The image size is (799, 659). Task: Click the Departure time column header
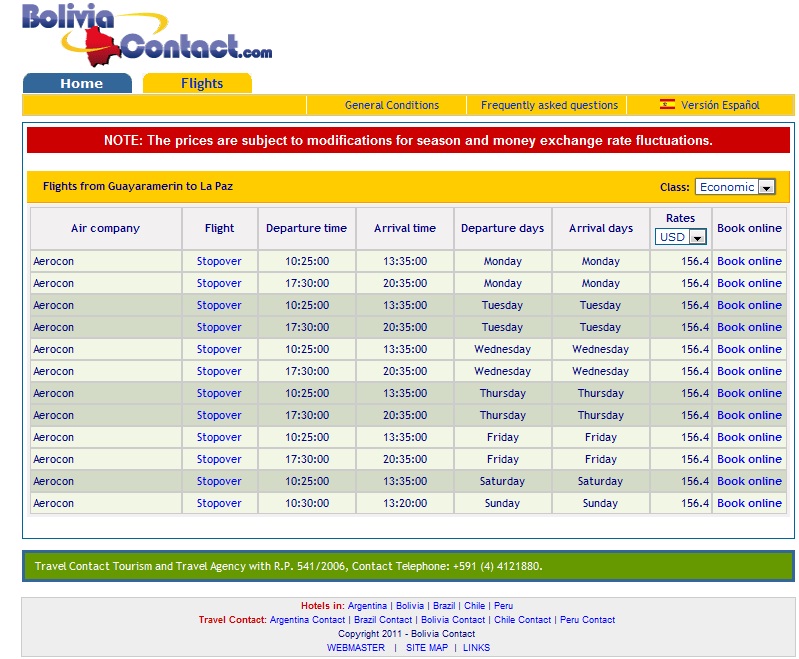point(306,228)
